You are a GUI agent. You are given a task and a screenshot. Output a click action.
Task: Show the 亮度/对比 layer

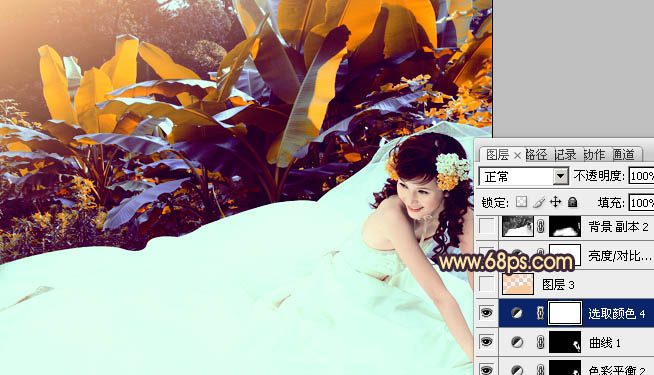pyautogui.click(x=486, y=254)
